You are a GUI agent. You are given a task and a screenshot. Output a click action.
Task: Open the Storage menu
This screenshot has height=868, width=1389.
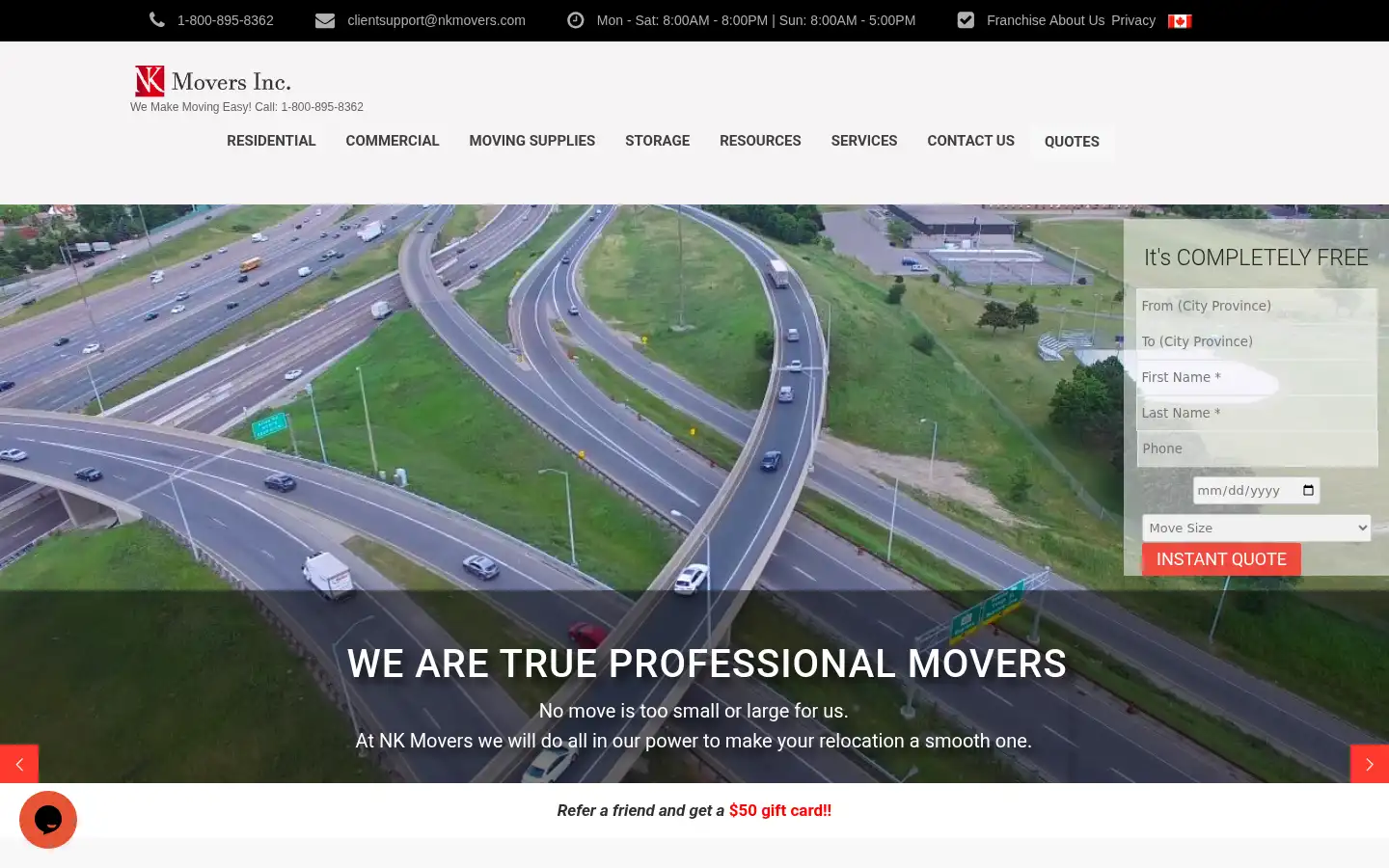tap(658, 141)
